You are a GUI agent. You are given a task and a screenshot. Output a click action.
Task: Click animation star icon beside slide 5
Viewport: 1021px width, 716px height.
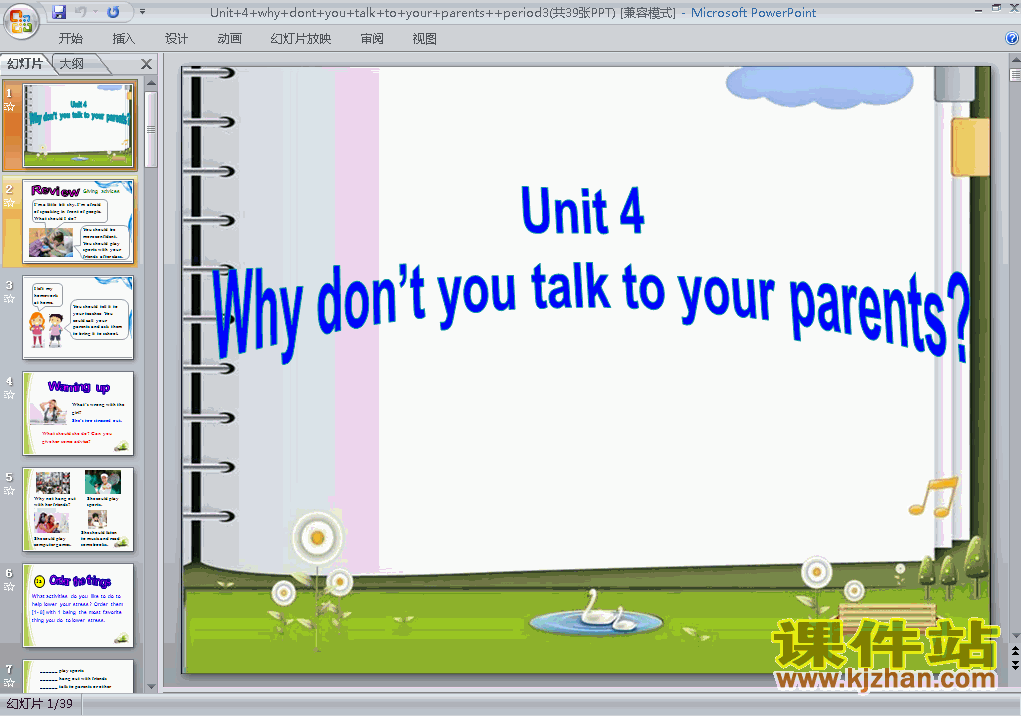point(9,491)
